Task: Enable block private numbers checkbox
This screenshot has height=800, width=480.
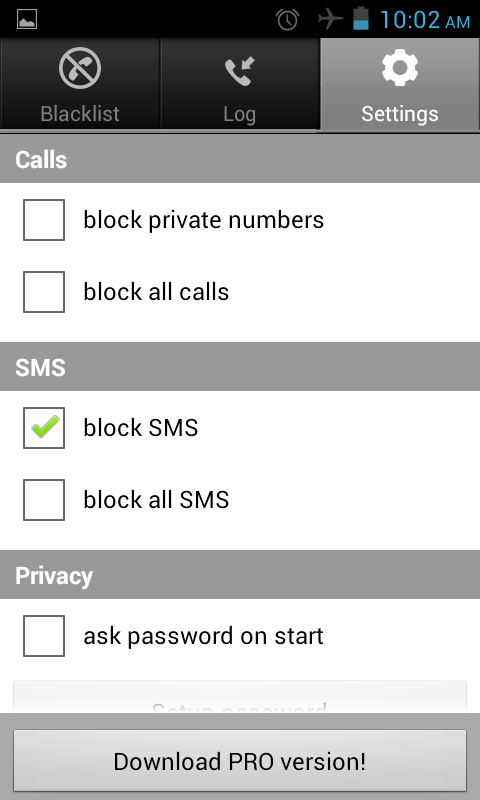Action: click(44, 220)
